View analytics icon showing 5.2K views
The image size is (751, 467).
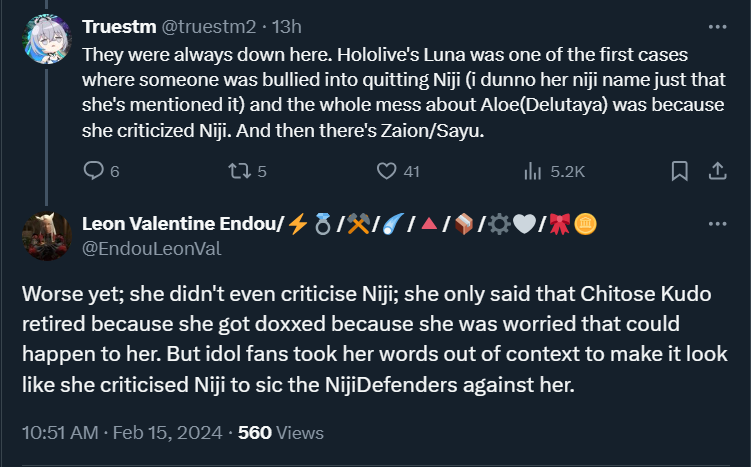(x=532, y=171)
